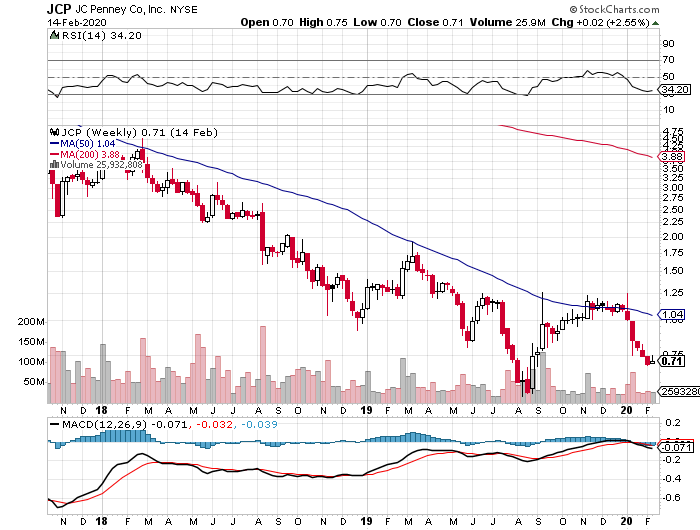Click the 20 year marker under volume
This screenshot has height=530, width=700.
[626, 410]
